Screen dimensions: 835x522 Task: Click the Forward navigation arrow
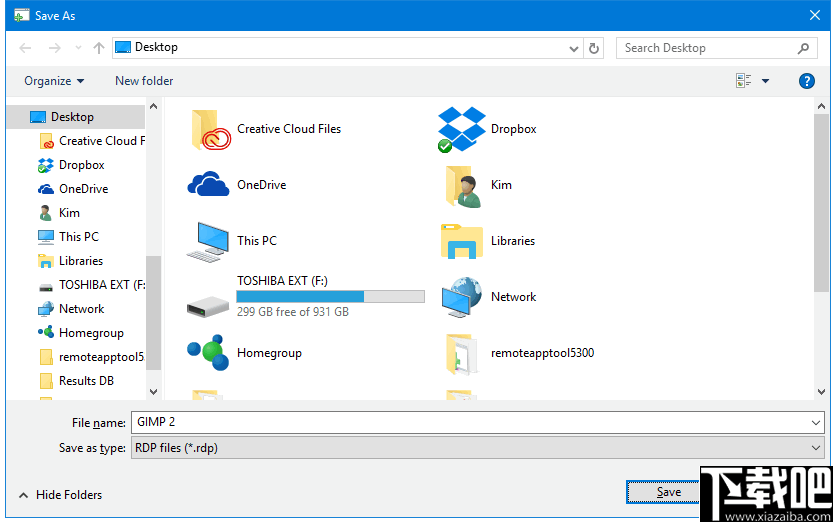tap(54, 48)
